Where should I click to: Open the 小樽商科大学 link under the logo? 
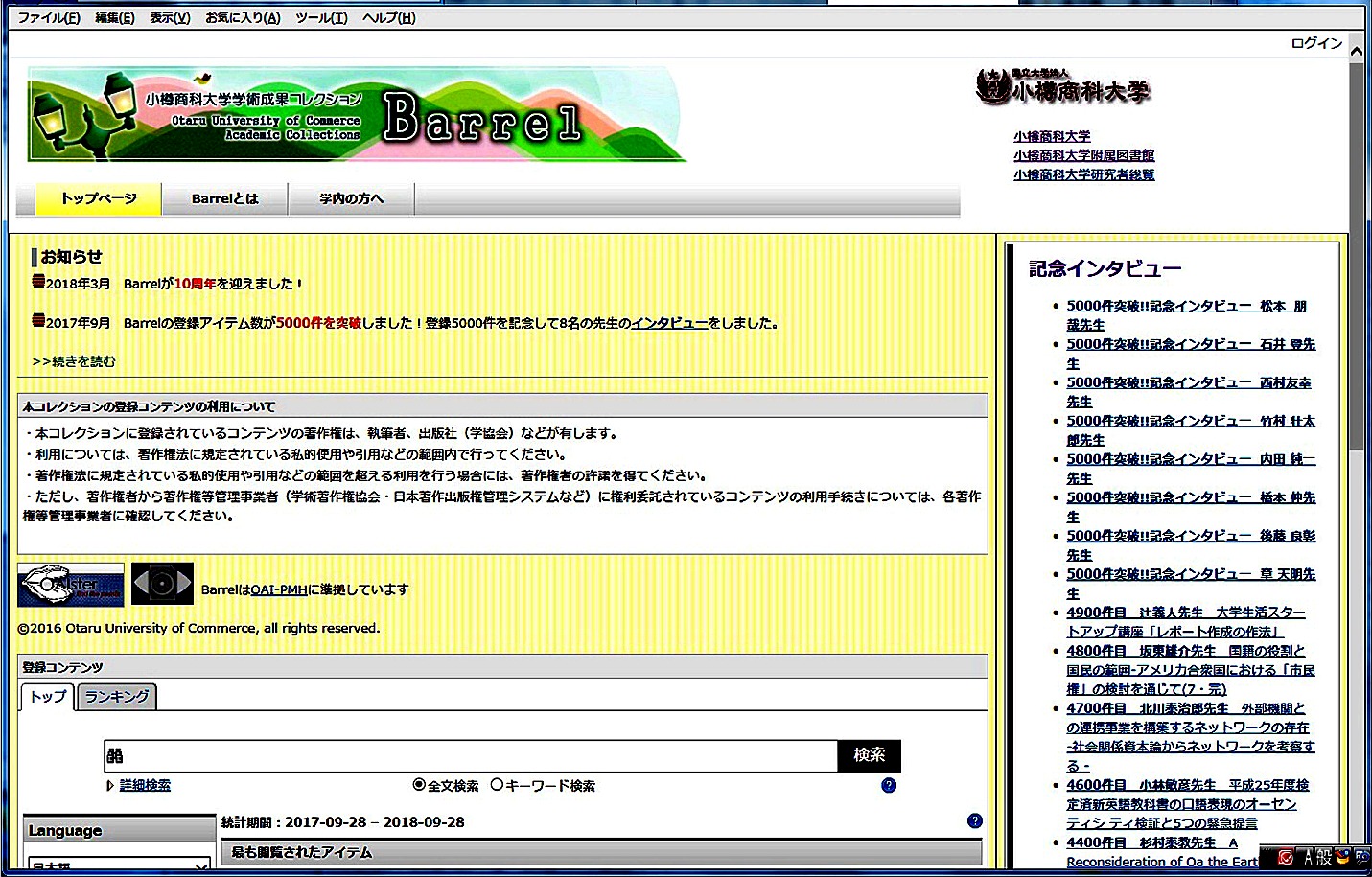(1052, 136)
